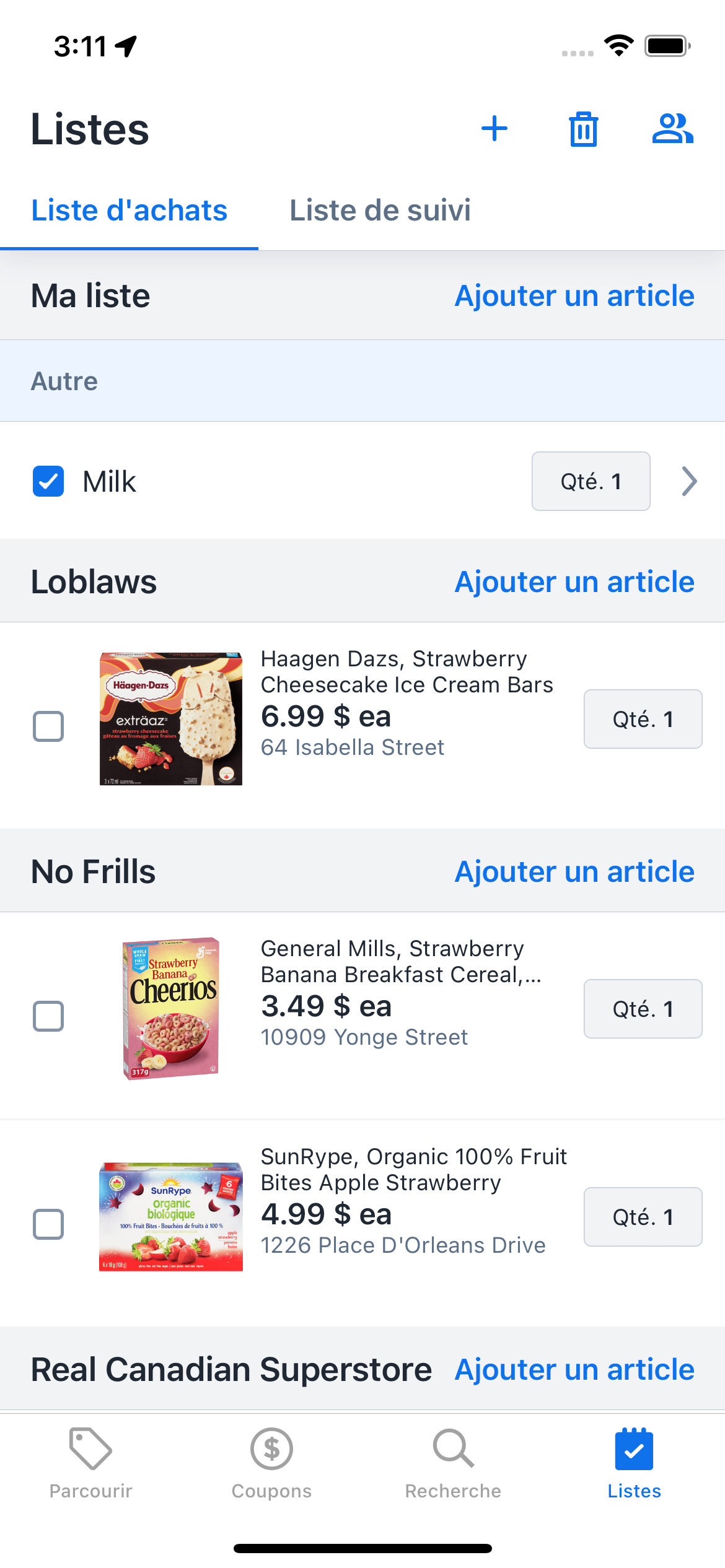
Task: Tap Ajouter un article for Loblaws
Action: [x=574, y=581]
